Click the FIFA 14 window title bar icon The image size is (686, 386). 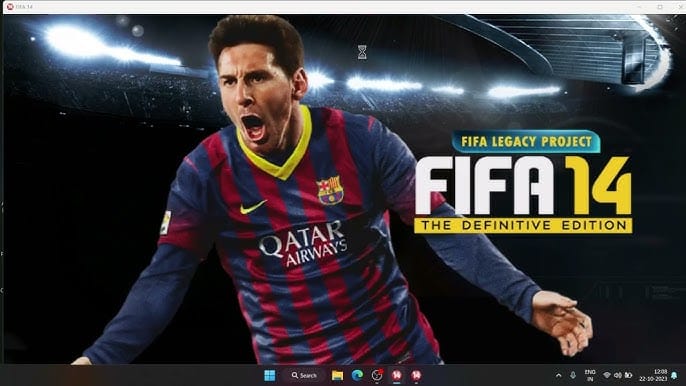point(10,7)
